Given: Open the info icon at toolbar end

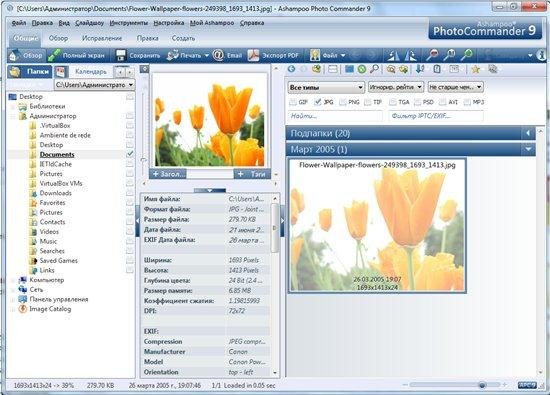Looking at the screenshot, I should pos(542,55).
